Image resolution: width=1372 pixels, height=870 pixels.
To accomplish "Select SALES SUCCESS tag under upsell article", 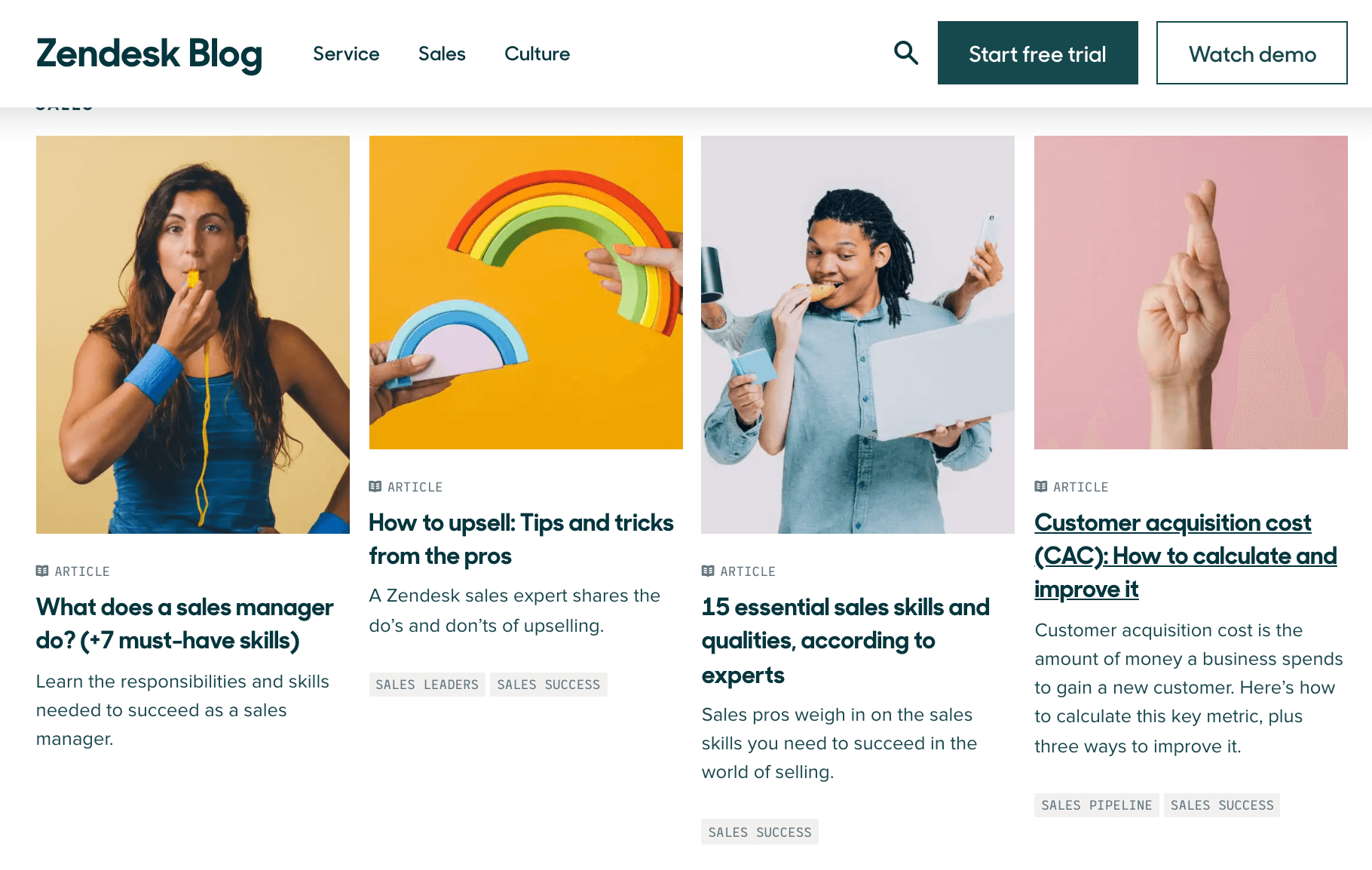I will click(x=549, y=685).
